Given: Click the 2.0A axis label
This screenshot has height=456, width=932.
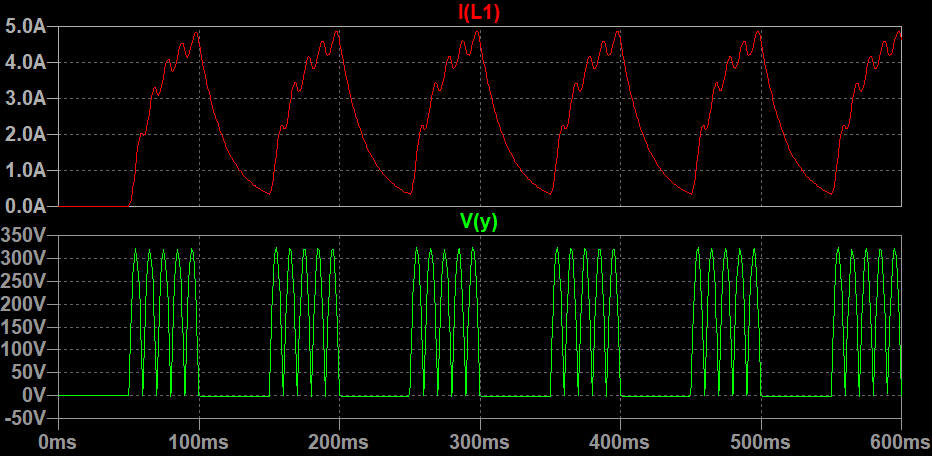Looking at the screenshot, I should (24, 135).
